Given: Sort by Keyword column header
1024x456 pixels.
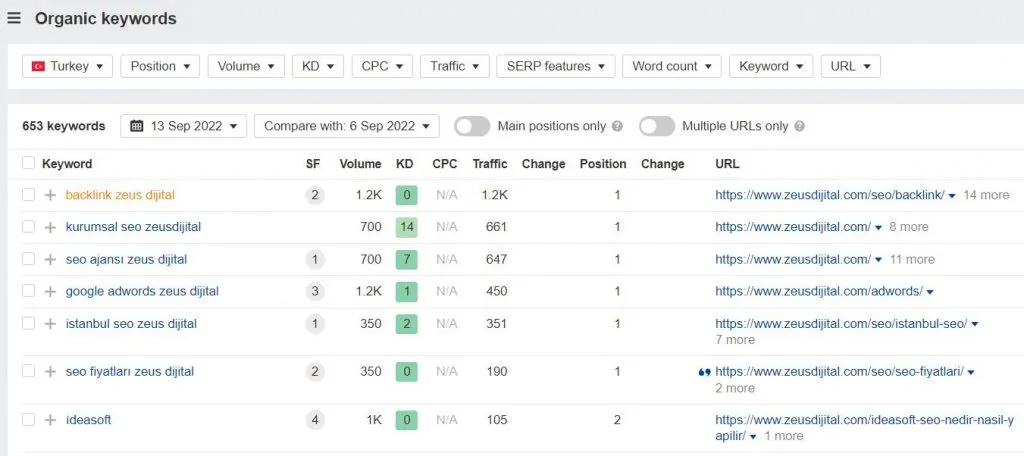Looking at the screenshot, I should coord(67,164).
